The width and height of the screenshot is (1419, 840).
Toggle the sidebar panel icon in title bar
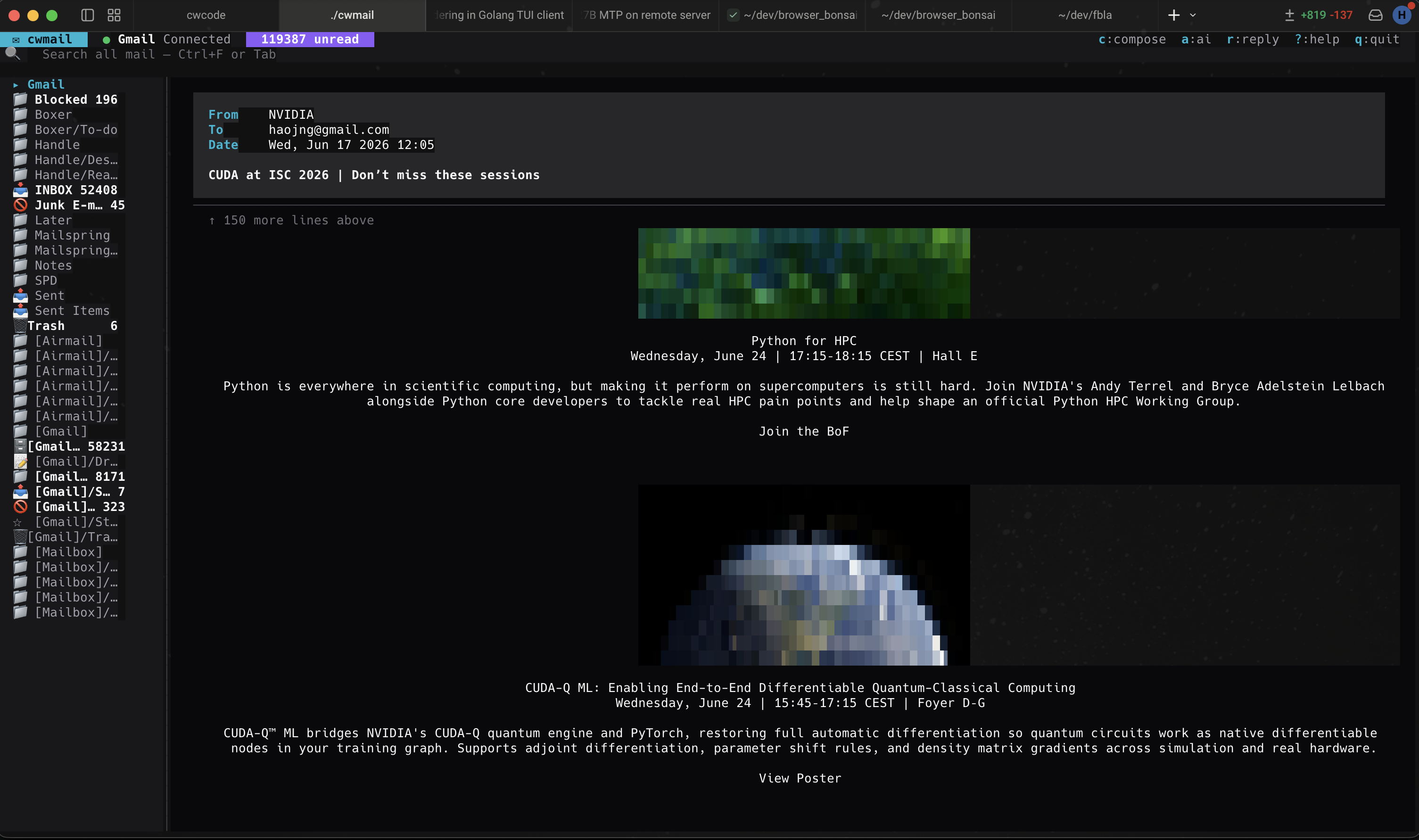coord(87,15)
